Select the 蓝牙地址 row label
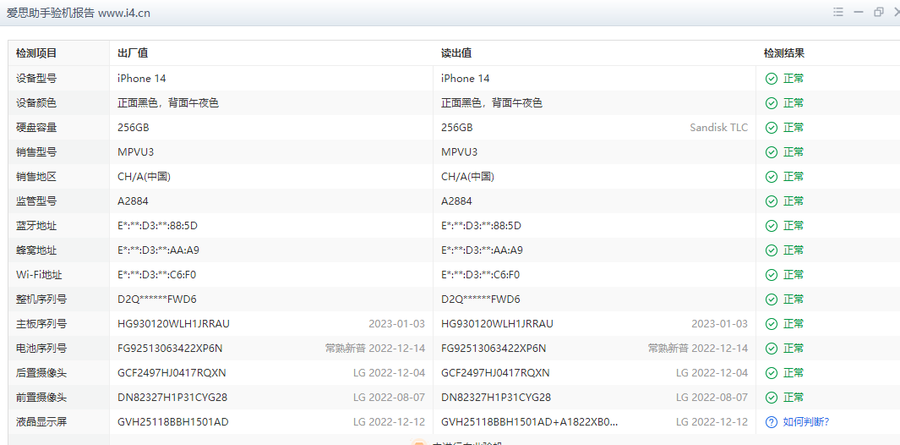Screen dimensions: 900x445 (x=36, y=226)
